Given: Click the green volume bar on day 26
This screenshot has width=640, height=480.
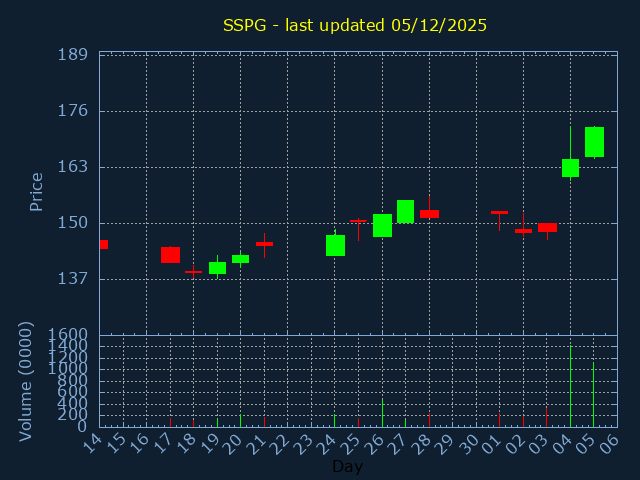Looking at the screenshot, I should [382, 413].
